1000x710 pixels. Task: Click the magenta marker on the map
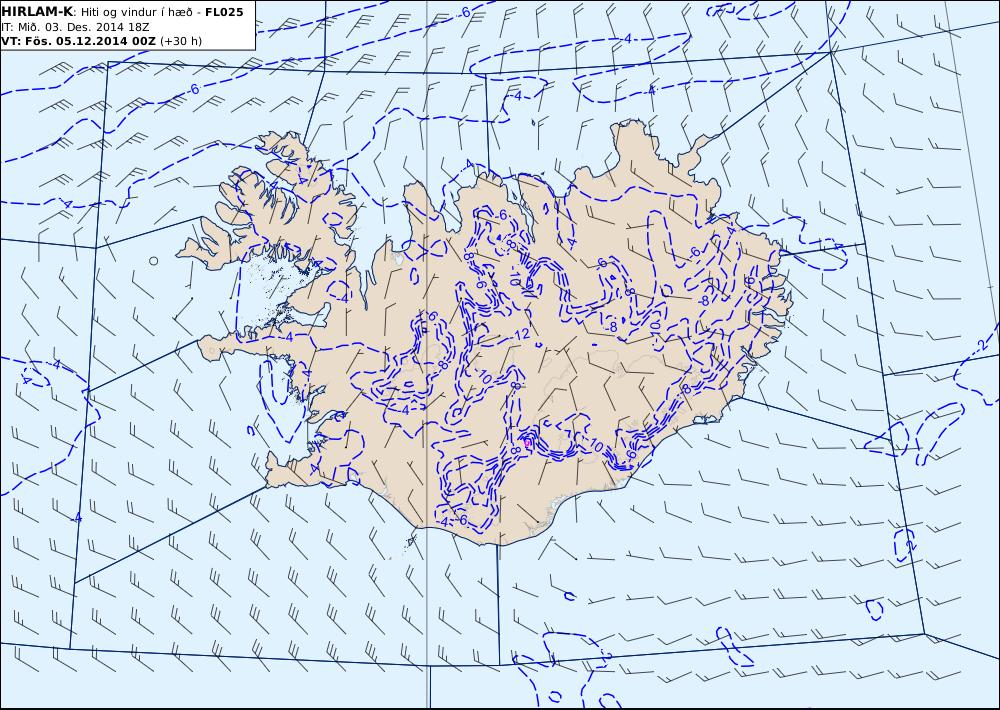pyautogui.click(x=528, y=441)
